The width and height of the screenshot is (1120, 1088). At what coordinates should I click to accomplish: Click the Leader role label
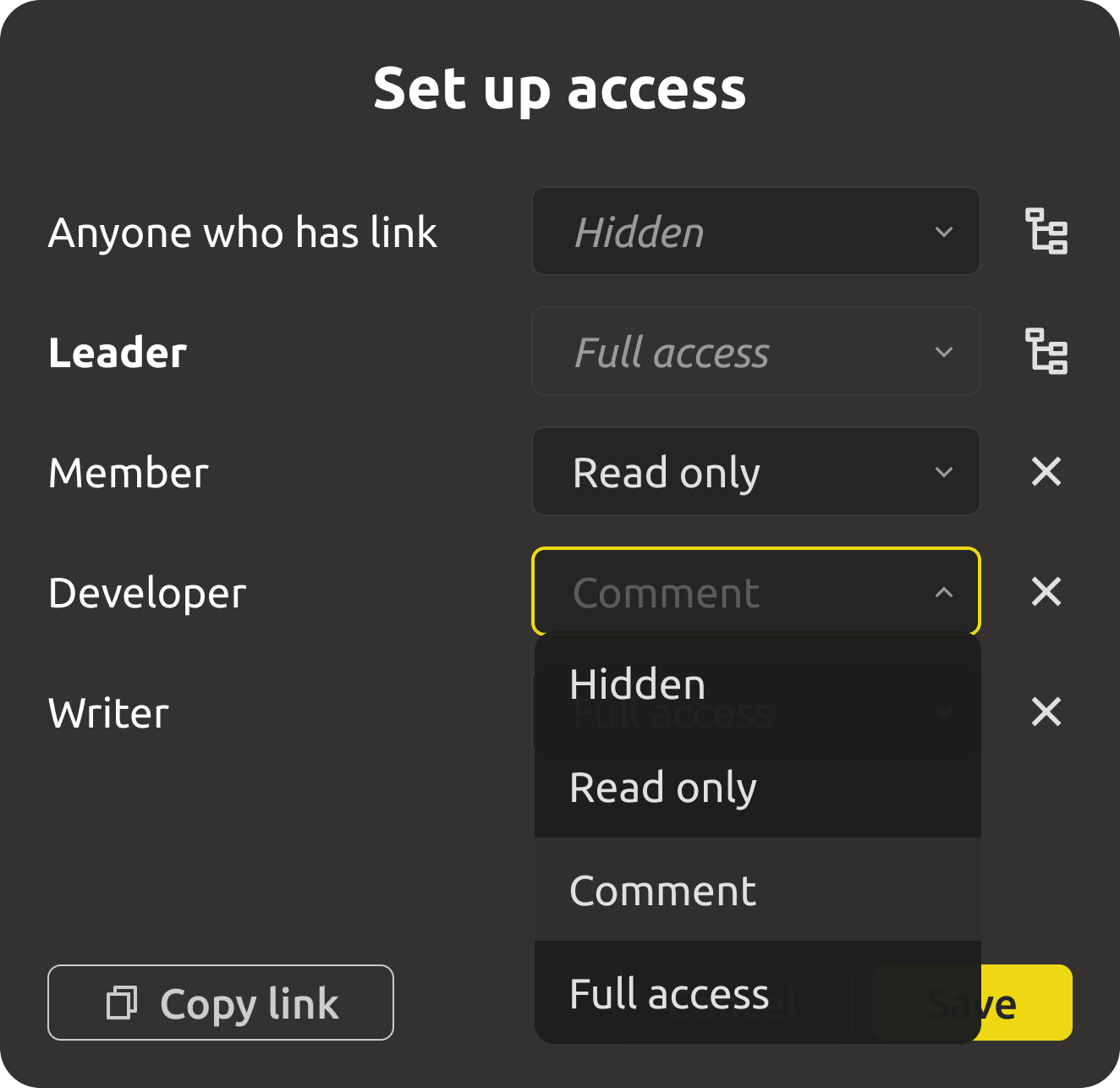click(x=118, y=353)
